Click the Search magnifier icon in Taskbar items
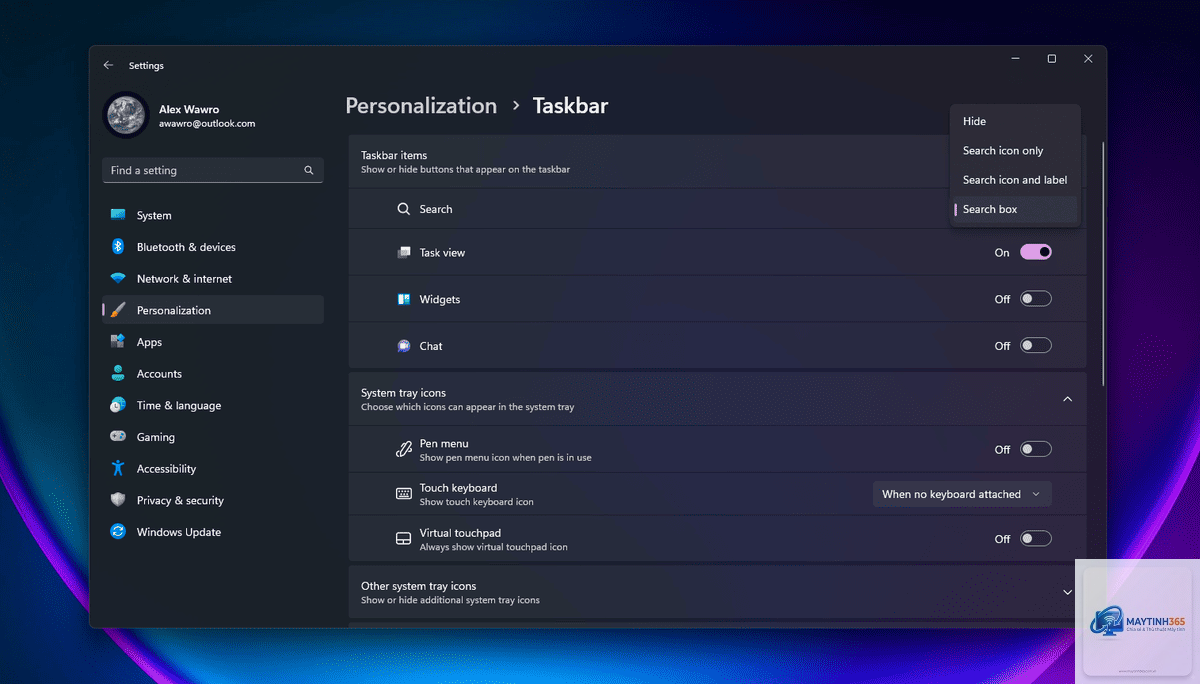Viewport: 1200px width, 684px height. (404, 209)
